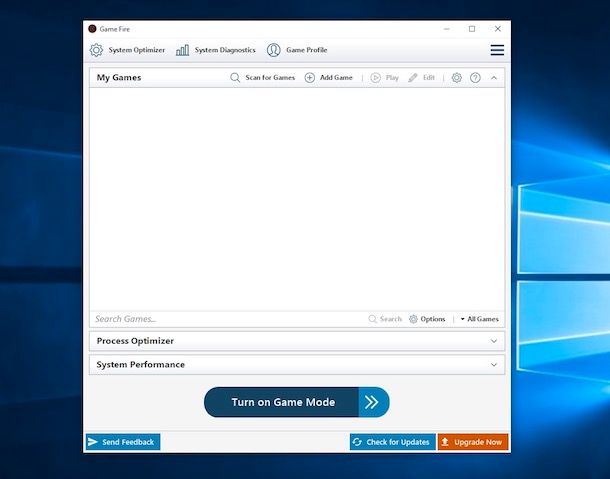Click the My Games heading
Screen dimensions: 610x479
[119, 77]
